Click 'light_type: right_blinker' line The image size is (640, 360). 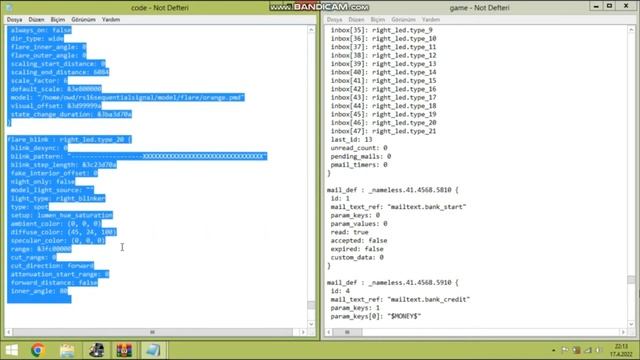58,198
